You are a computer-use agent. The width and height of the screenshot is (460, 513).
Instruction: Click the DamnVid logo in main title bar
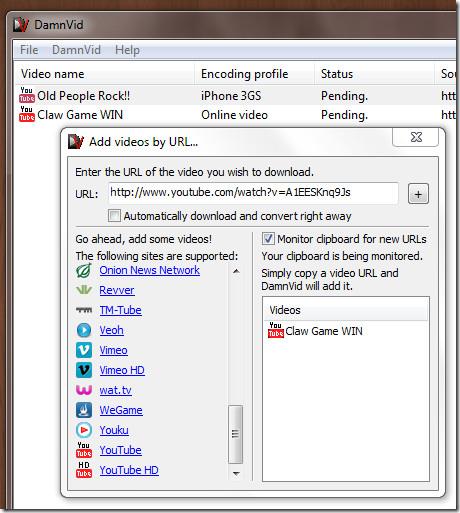coord(20,25)
